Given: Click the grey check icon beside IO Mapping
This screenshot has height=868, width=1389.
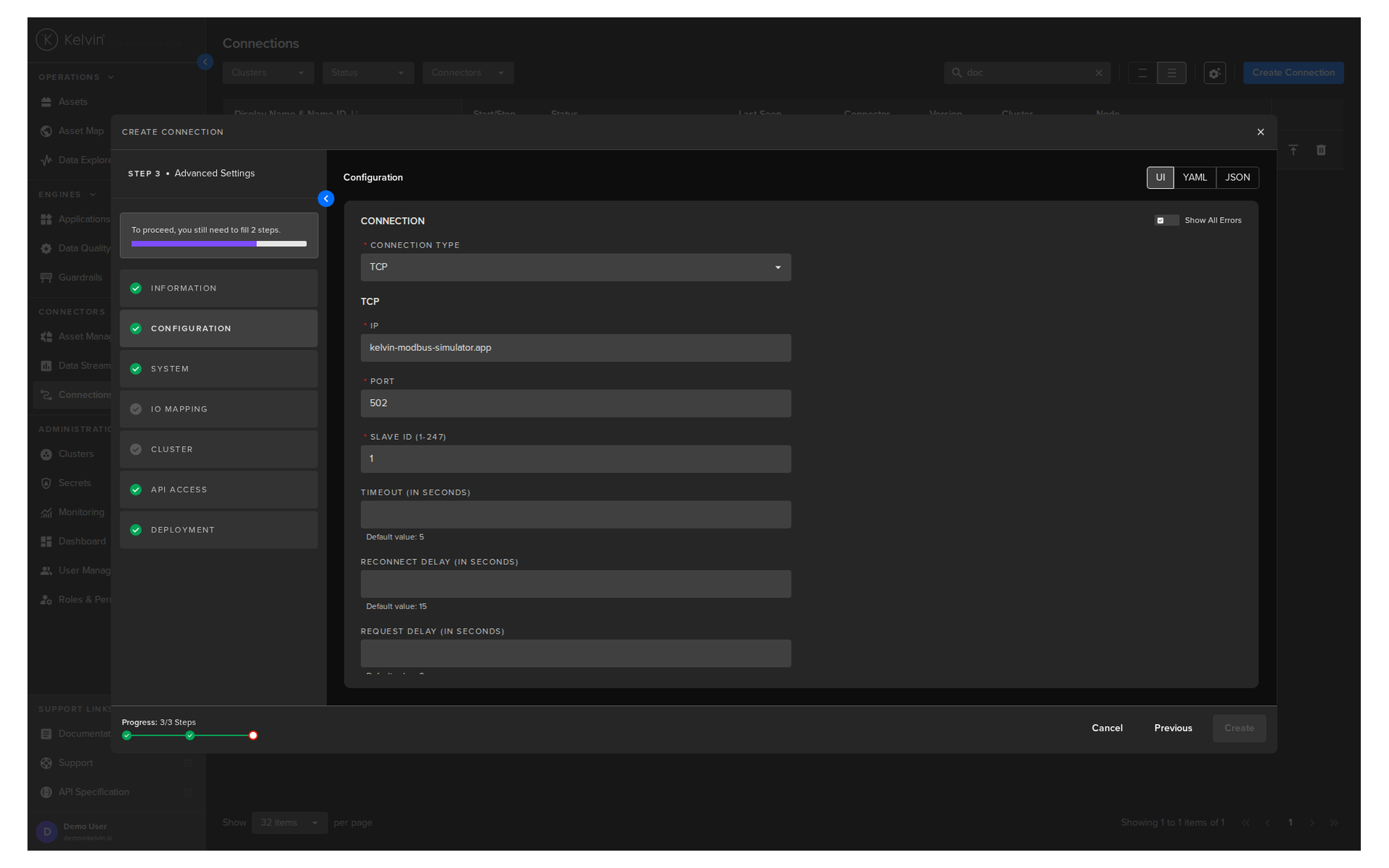Looking at the screenshot, I should [x=136, y=409].
